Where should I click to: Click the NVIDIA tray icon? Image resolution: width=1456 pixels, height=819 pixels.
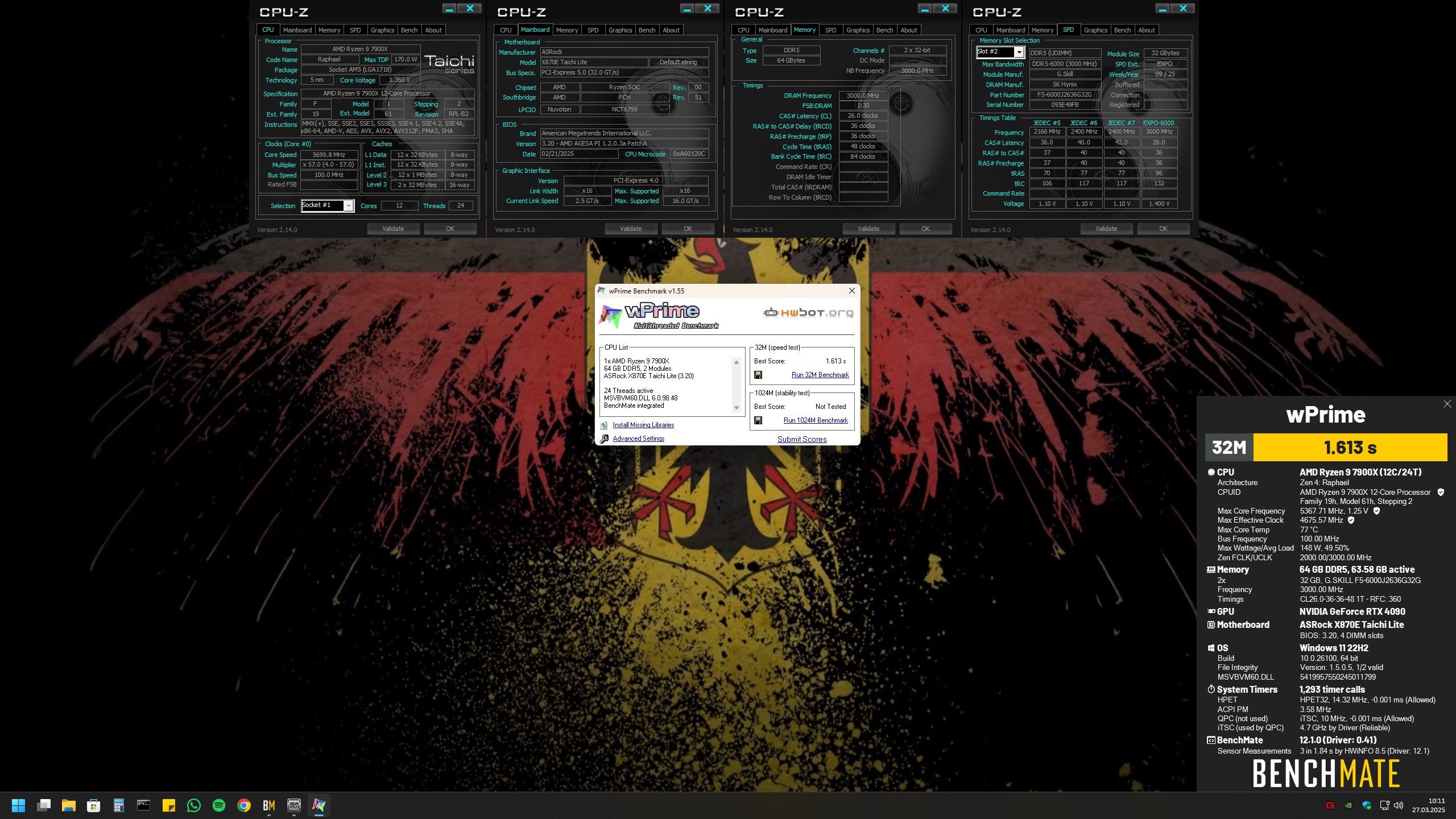(x=1349, y=805)
